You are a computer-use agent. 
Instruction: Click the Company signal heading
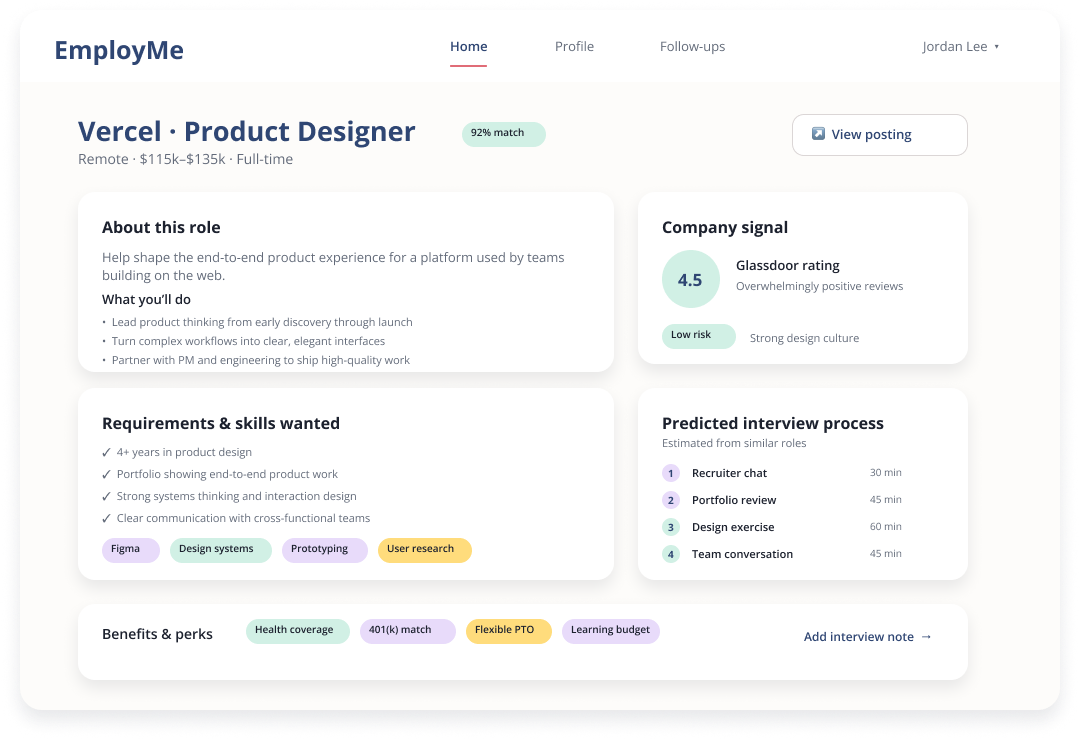(x=725, y=227)
